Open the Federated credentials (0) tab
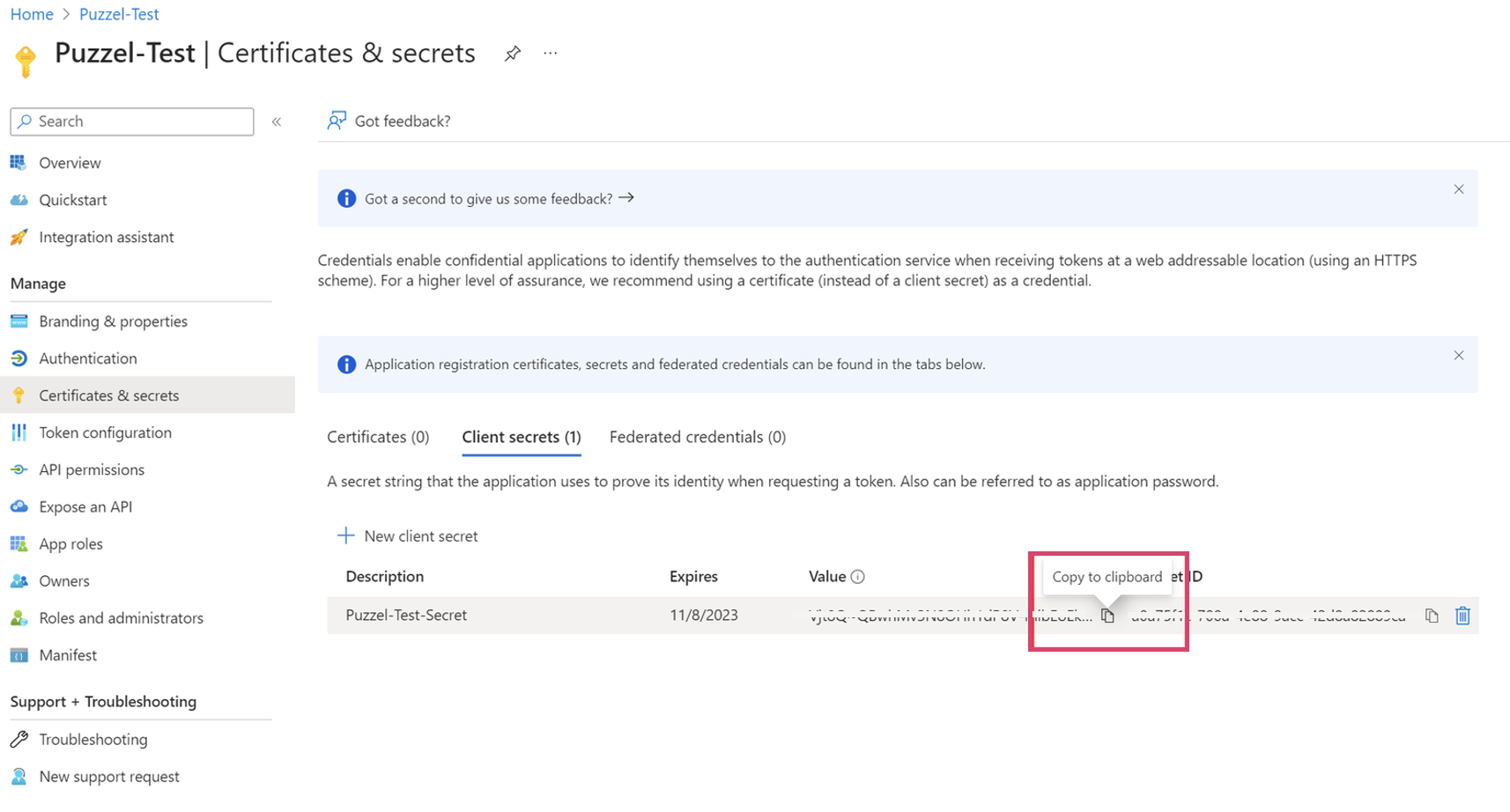The width and height of the screenshot is (1510, 812). point(697,437)
